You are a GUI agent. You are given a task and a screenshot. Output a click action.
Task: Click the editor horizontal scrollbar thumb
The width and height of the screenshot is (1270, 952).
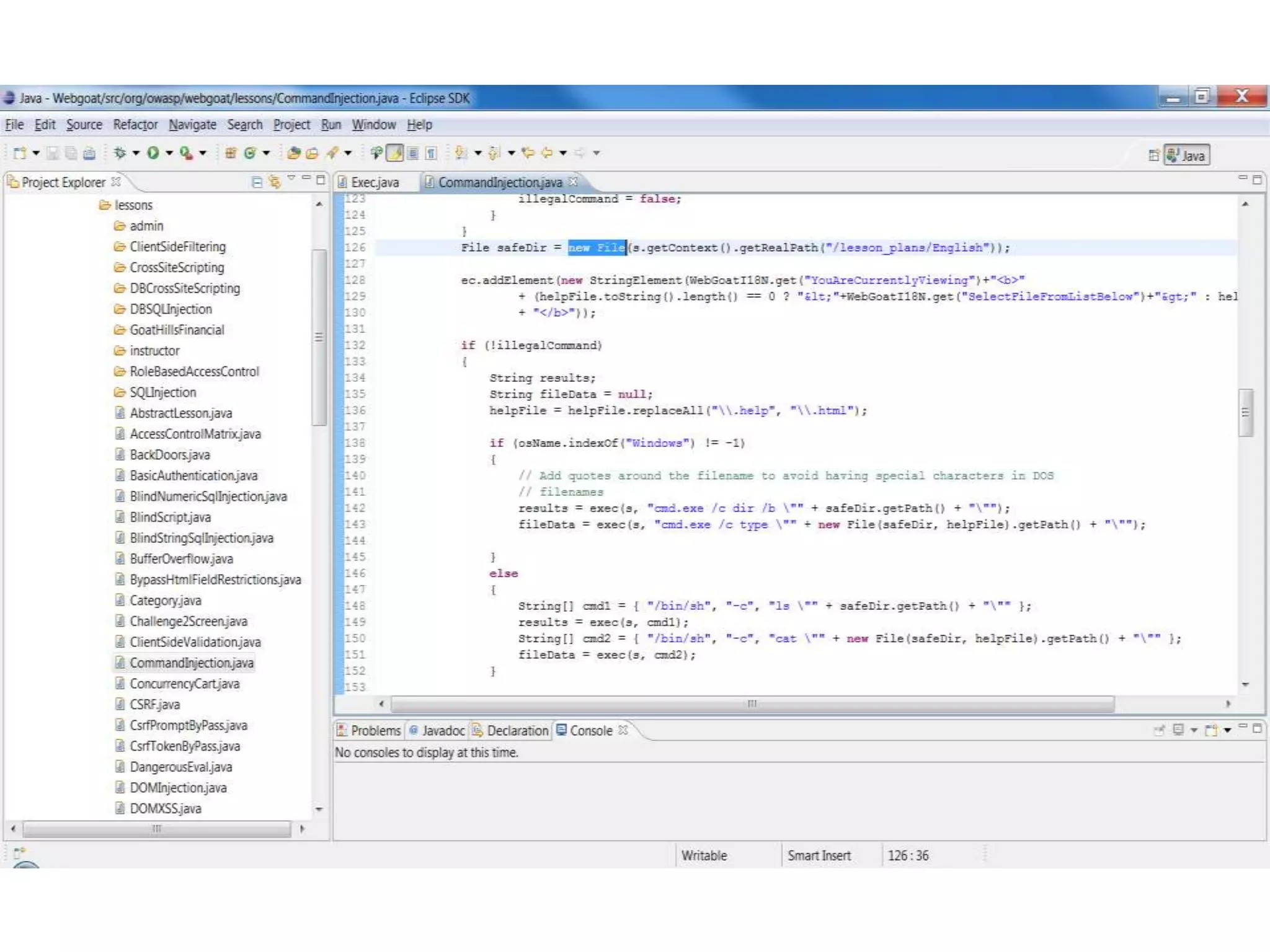pyautogui.click(x=752, y=703)
